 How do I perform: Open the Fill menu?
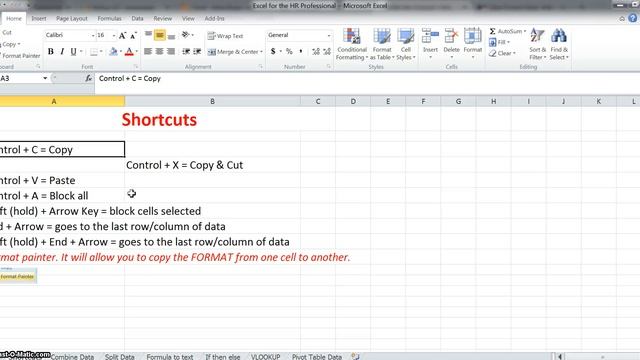500,42
